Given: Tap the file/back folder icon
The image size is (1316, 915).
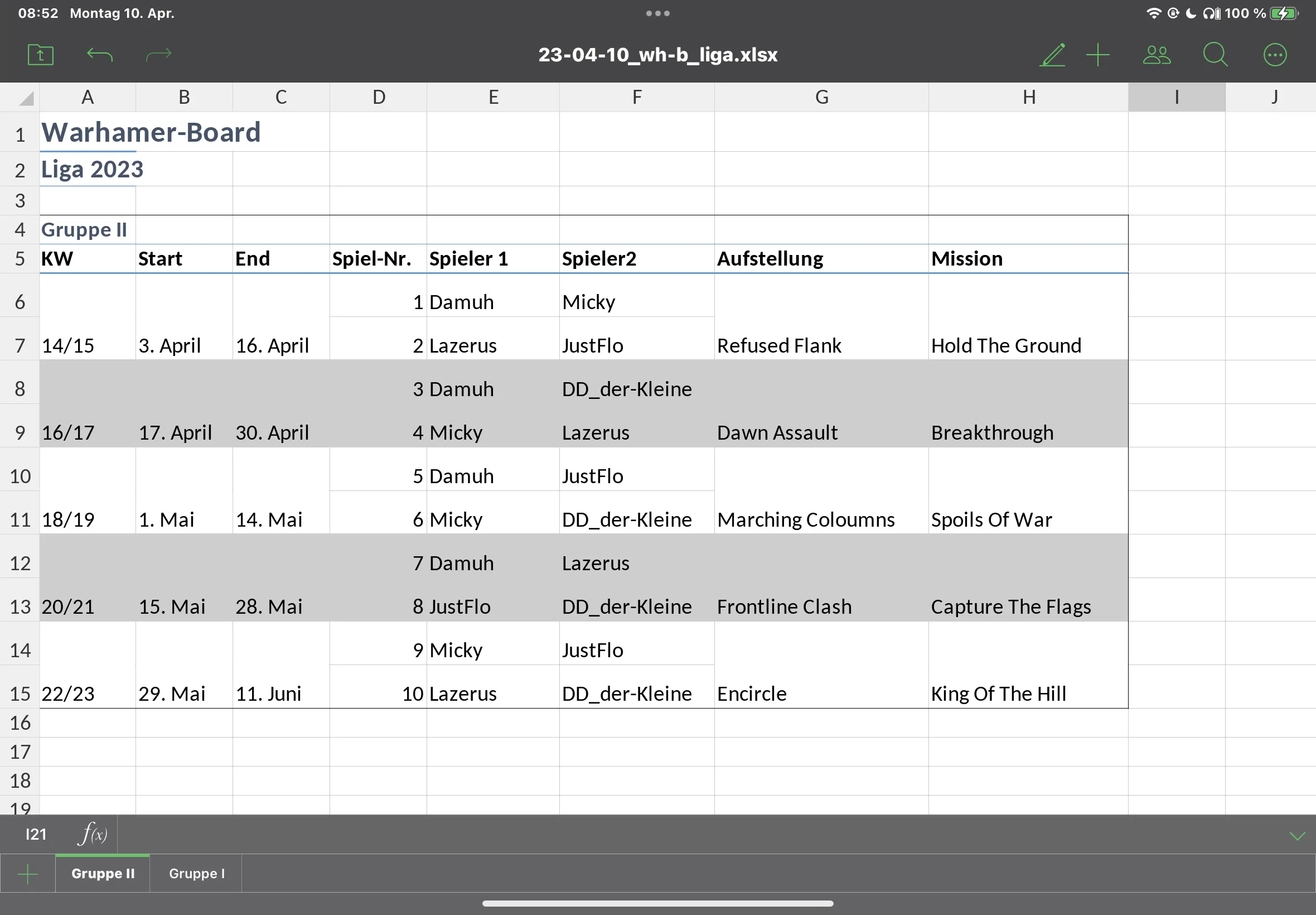Looking at the screenshot, I should [x=40, y=55].
